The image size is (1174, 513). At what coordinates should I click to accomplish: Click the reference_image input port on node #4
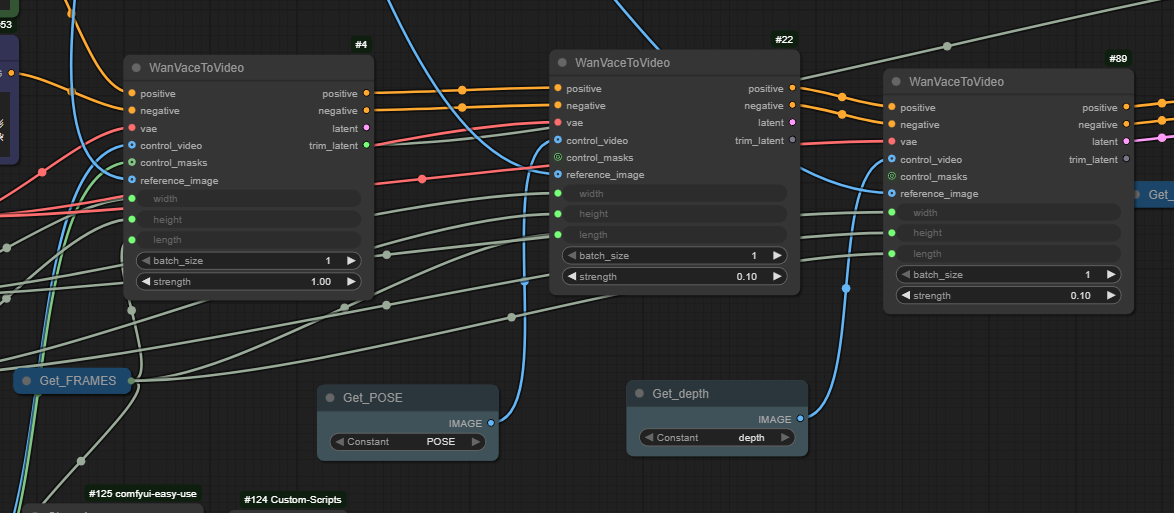[132, 180]
